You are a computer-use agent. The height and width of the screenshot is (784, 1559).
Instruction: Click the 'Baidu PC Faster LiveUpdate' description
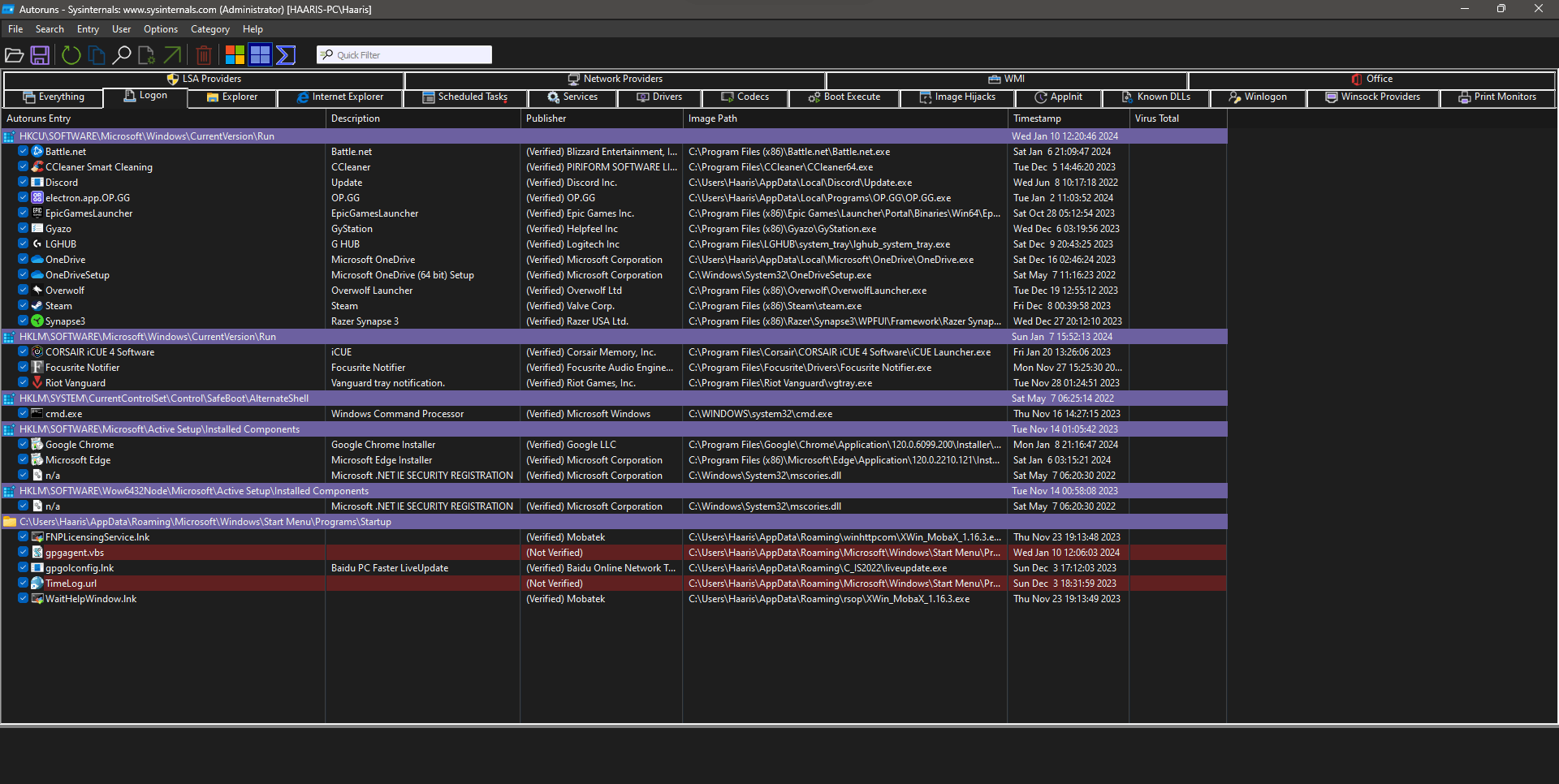tap(390, 568)
